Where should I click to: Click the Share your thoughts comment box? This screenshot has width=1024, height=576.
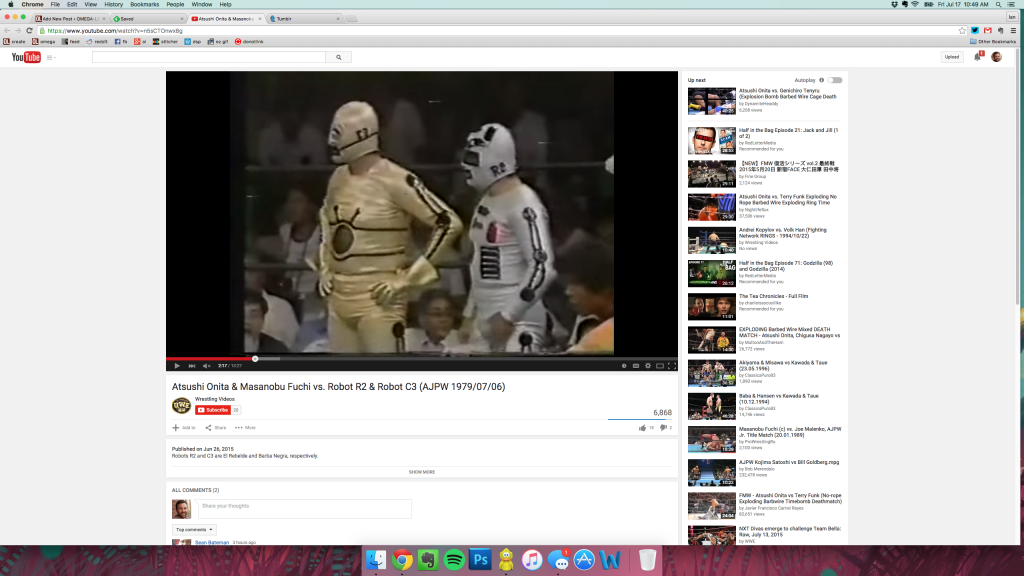pos(304,509)
